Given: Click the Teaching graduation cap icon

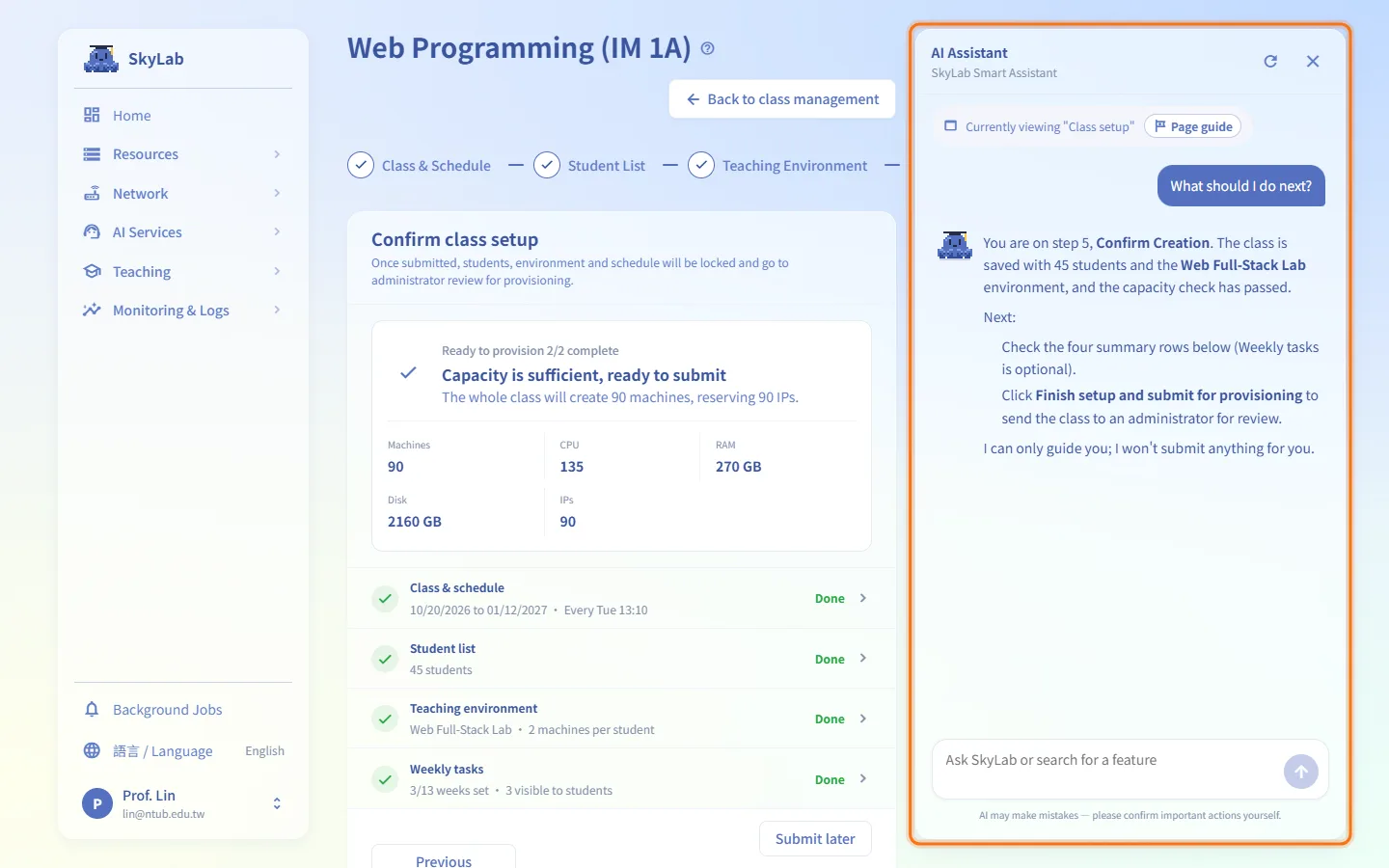Looking at the screenshot, I should (x=92, y=271).
